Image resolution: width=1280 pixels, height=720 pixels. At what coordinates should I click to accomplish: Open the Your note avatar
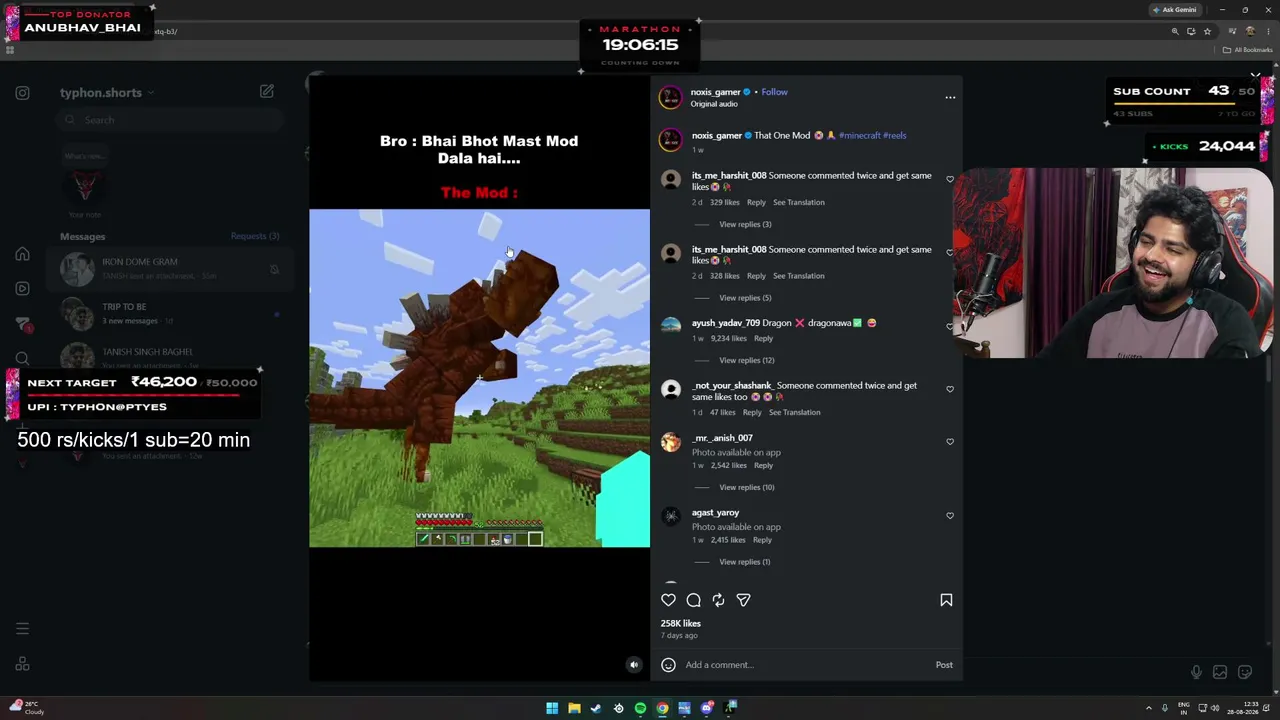[84, 186]
